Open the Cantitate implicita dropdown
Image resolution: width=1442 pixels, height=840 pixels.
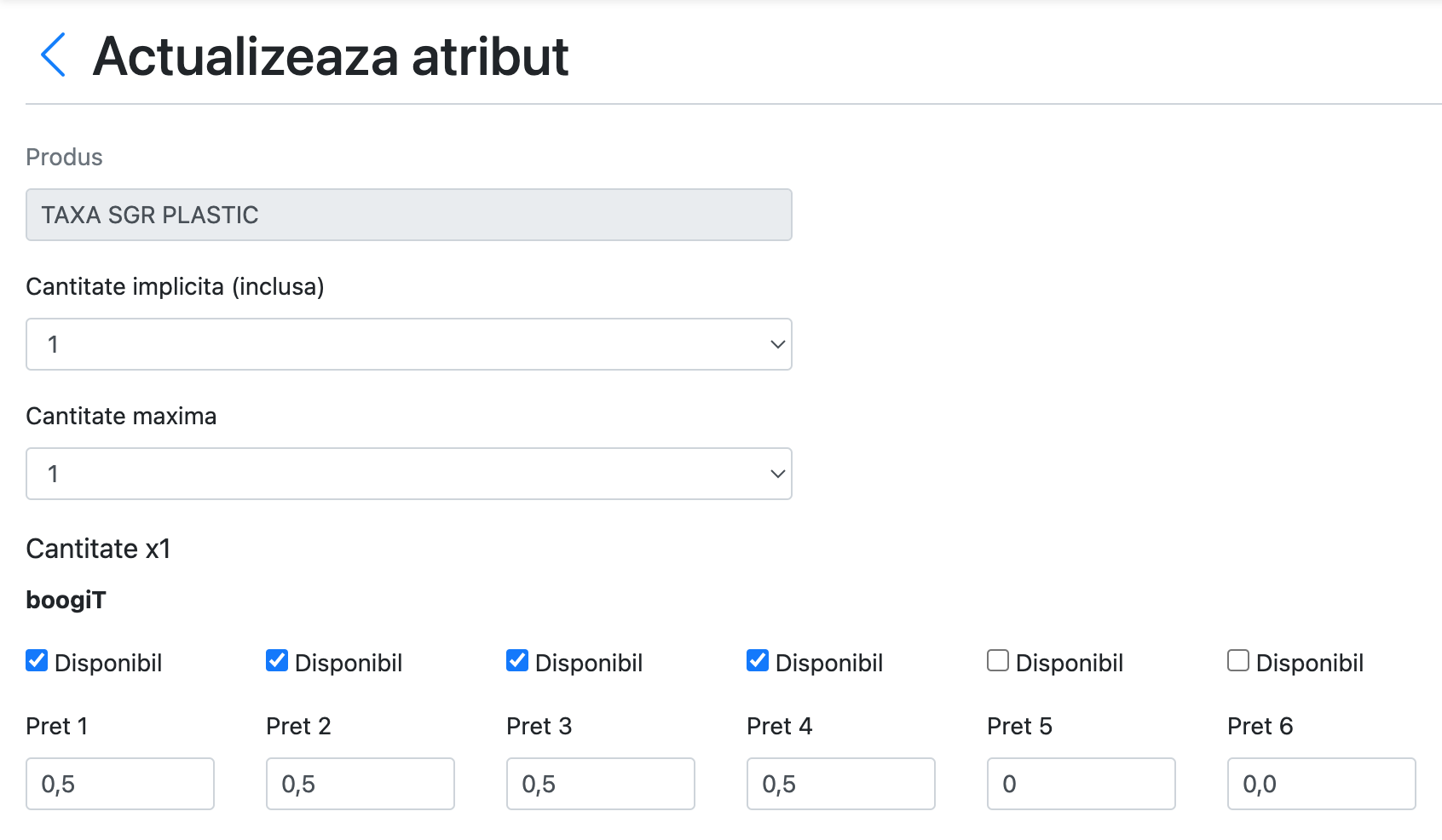tap(409, 344)
